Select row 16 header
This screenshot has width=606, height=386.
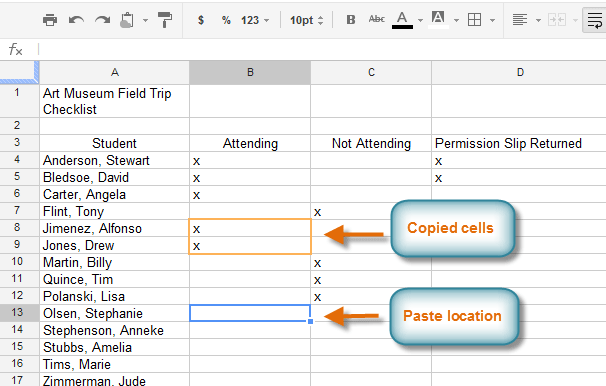click(x=19, y=364)
